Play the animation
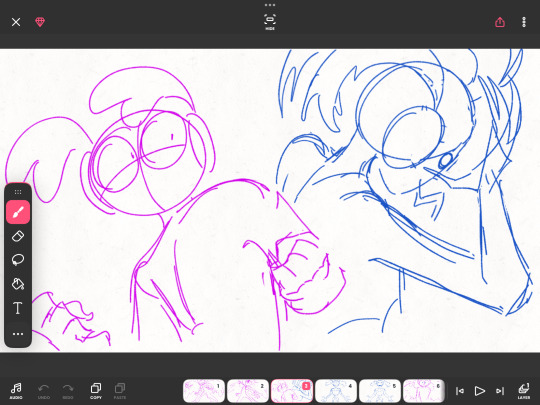 pyautogui.click(x=479, y=391)
